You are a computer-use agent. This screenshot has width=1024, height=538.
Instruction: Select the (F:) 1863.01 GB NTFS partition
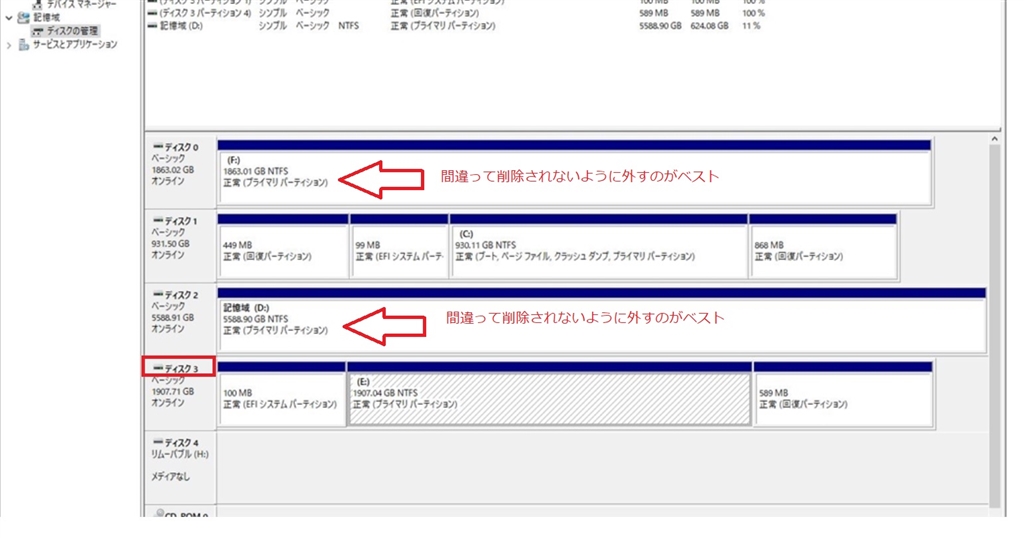(574, 178)
